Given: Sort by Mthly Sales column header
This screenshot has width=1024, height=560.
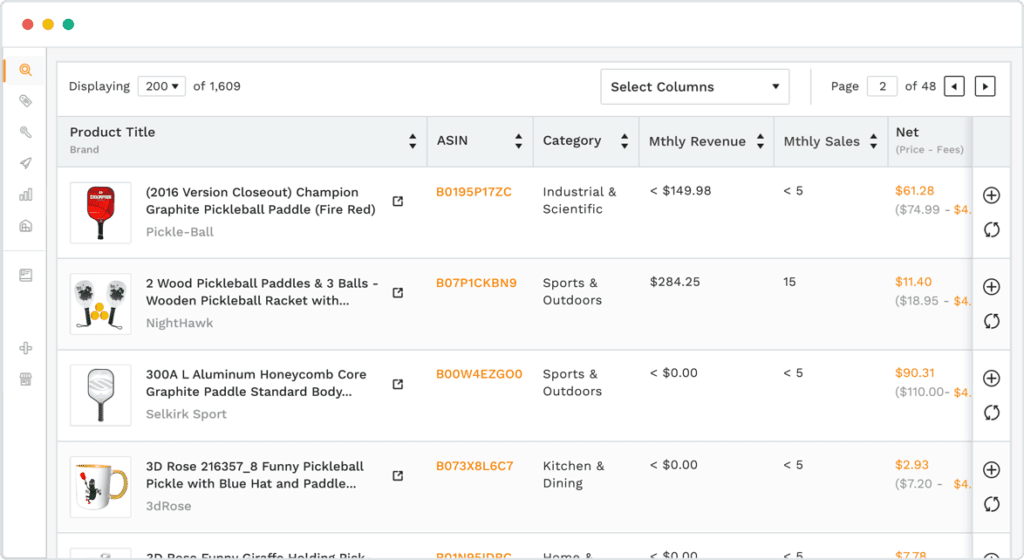Looking at the screenshot, I should [874, 142].
